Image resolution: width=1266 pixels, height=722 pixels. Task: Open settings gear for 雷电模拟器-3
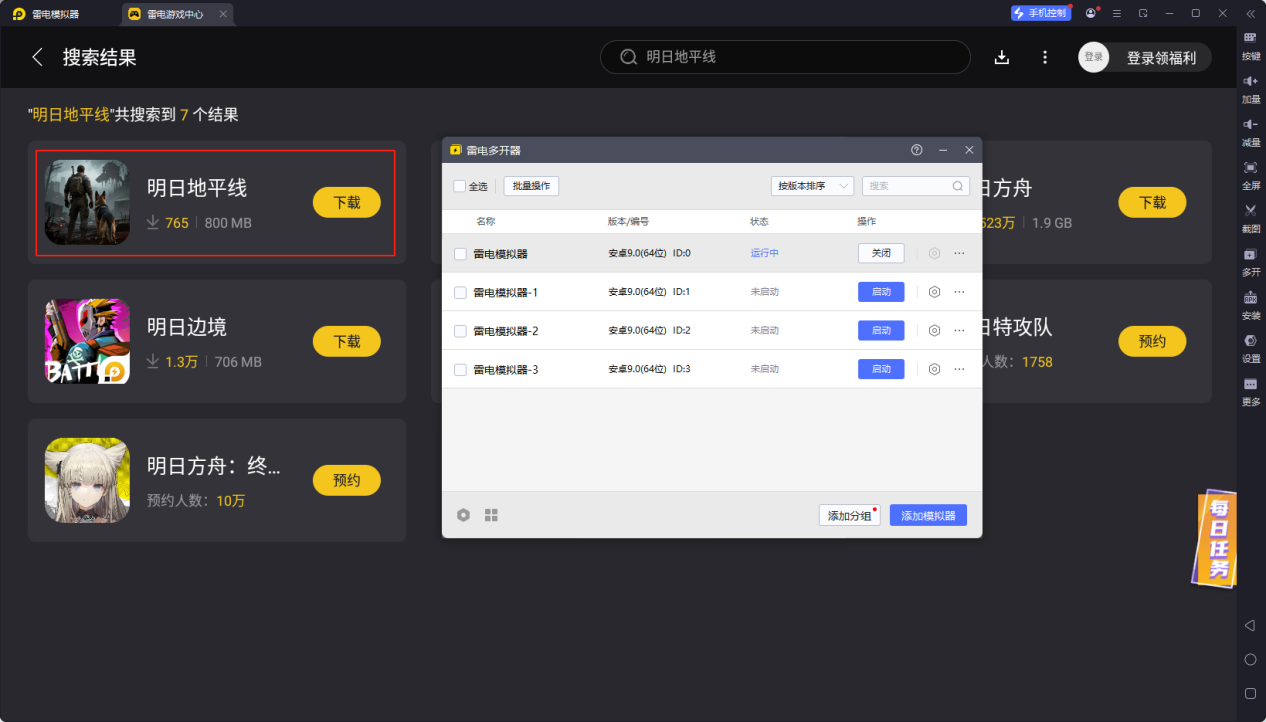tap(934, 369)
